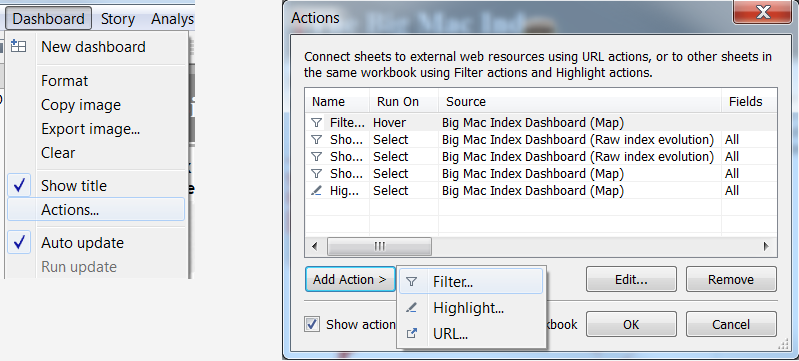The width and height of the screenshot is (799, 361).
Task: Click the horizontal scrollbar thumb
Action: point(379,246)
